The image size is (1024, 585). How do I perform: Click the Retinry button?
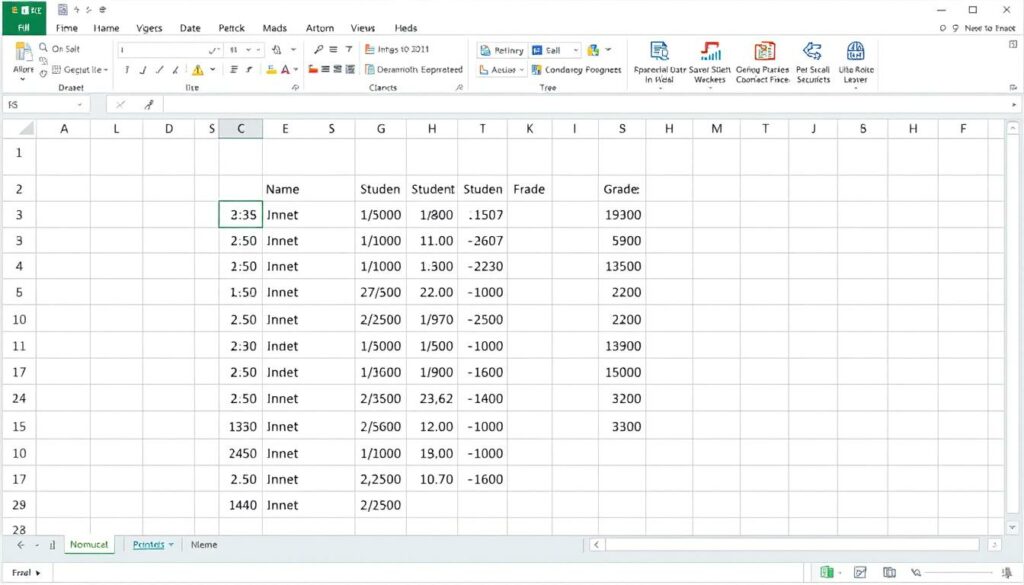502,50
